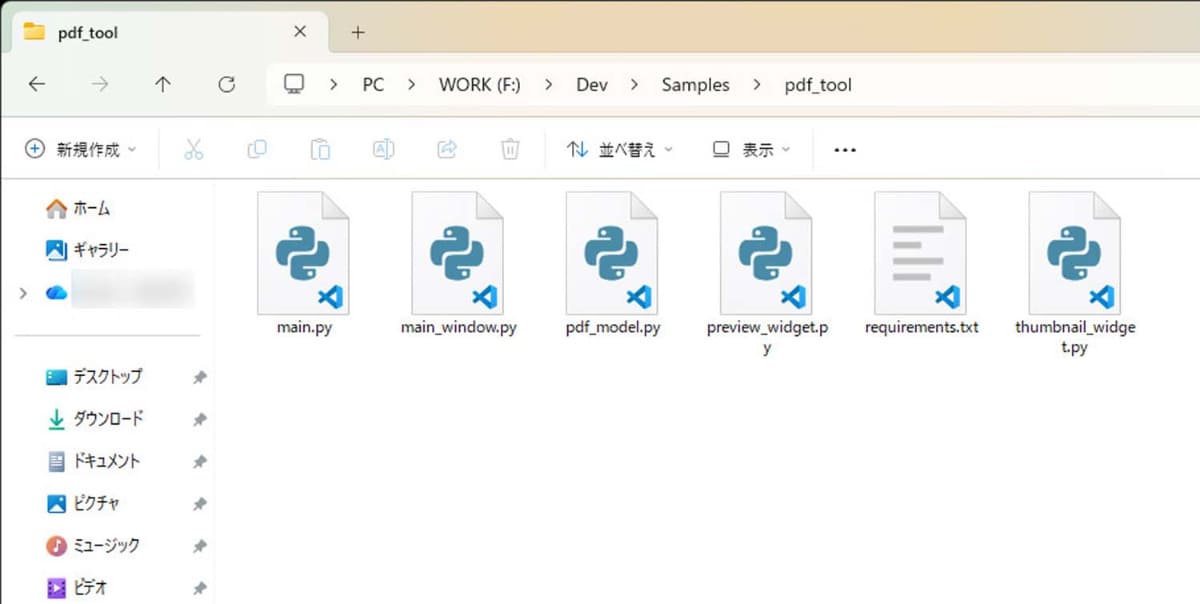Click the Share icon in toolbar

(447, 149)
